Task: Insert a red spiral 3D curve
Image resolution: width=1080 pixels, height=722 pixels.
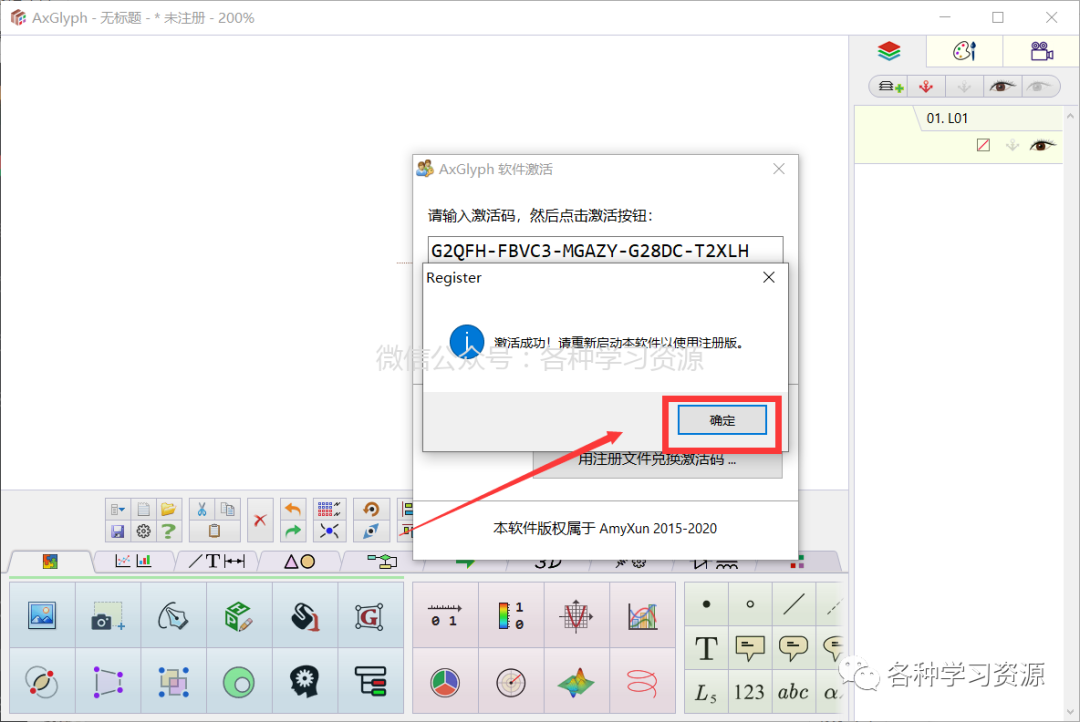Action: (x=642, y=682)
